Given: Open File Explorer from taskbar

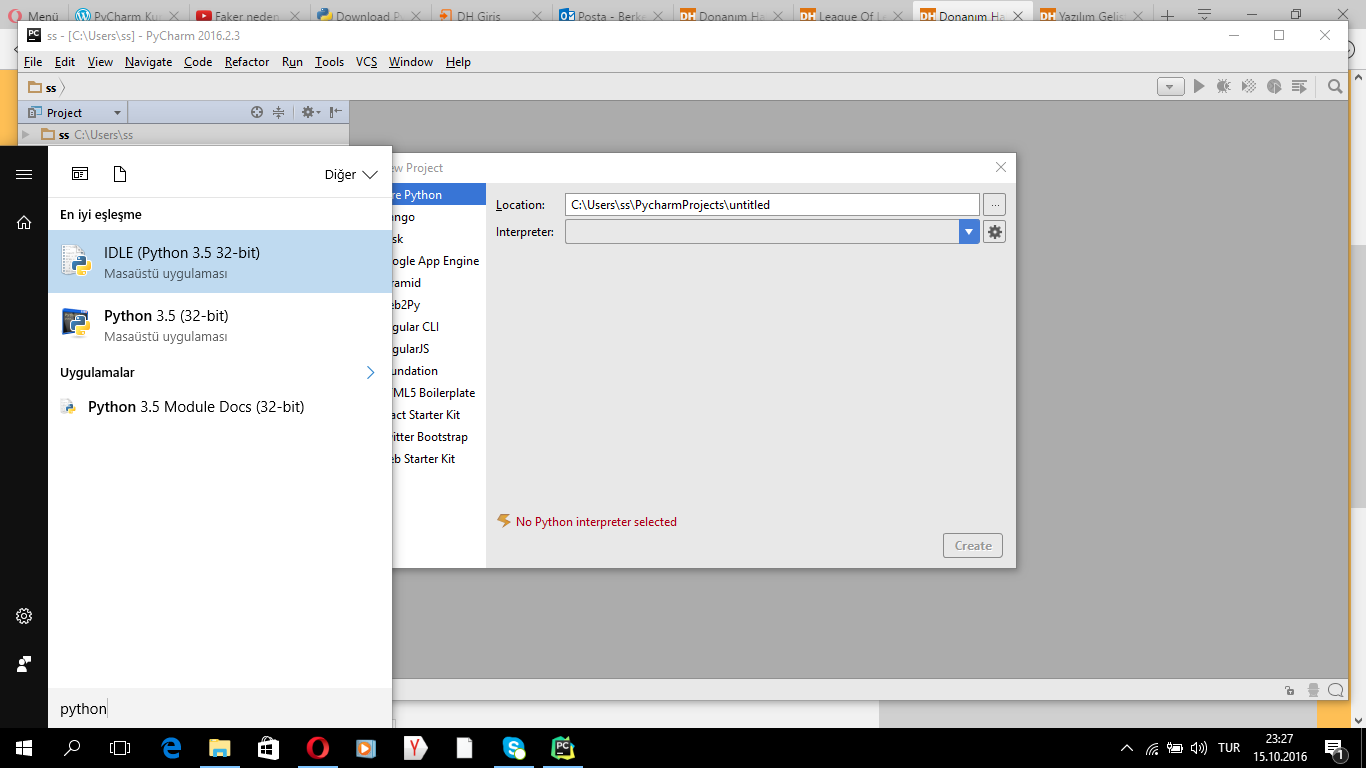Looking at the screenshot, I should [x=219, y=747].
